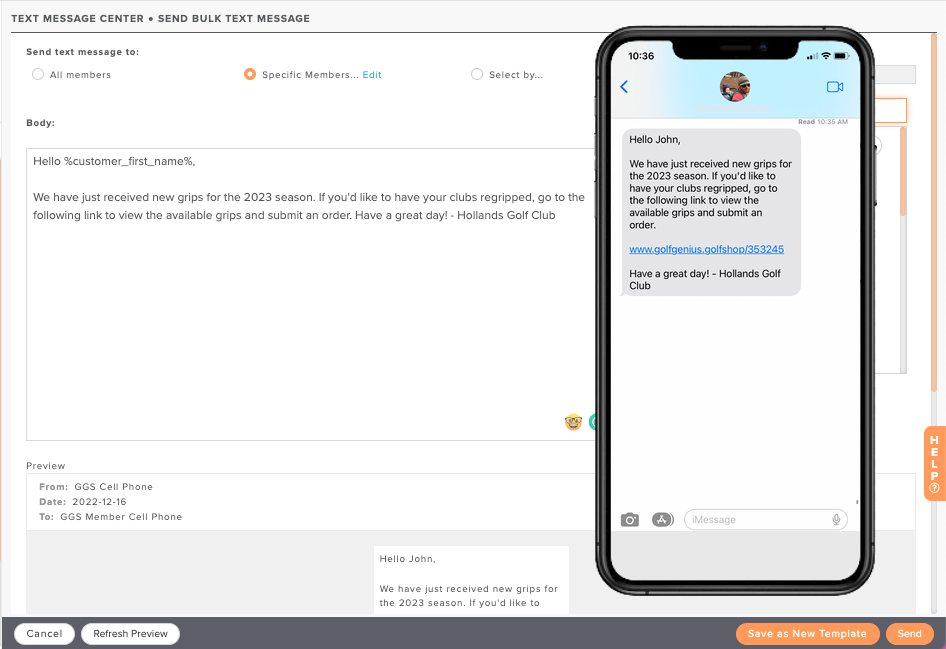This screenshot has height=649, width=946.
Task: Tap the back chevron in phone mockup
Action: 624,87
